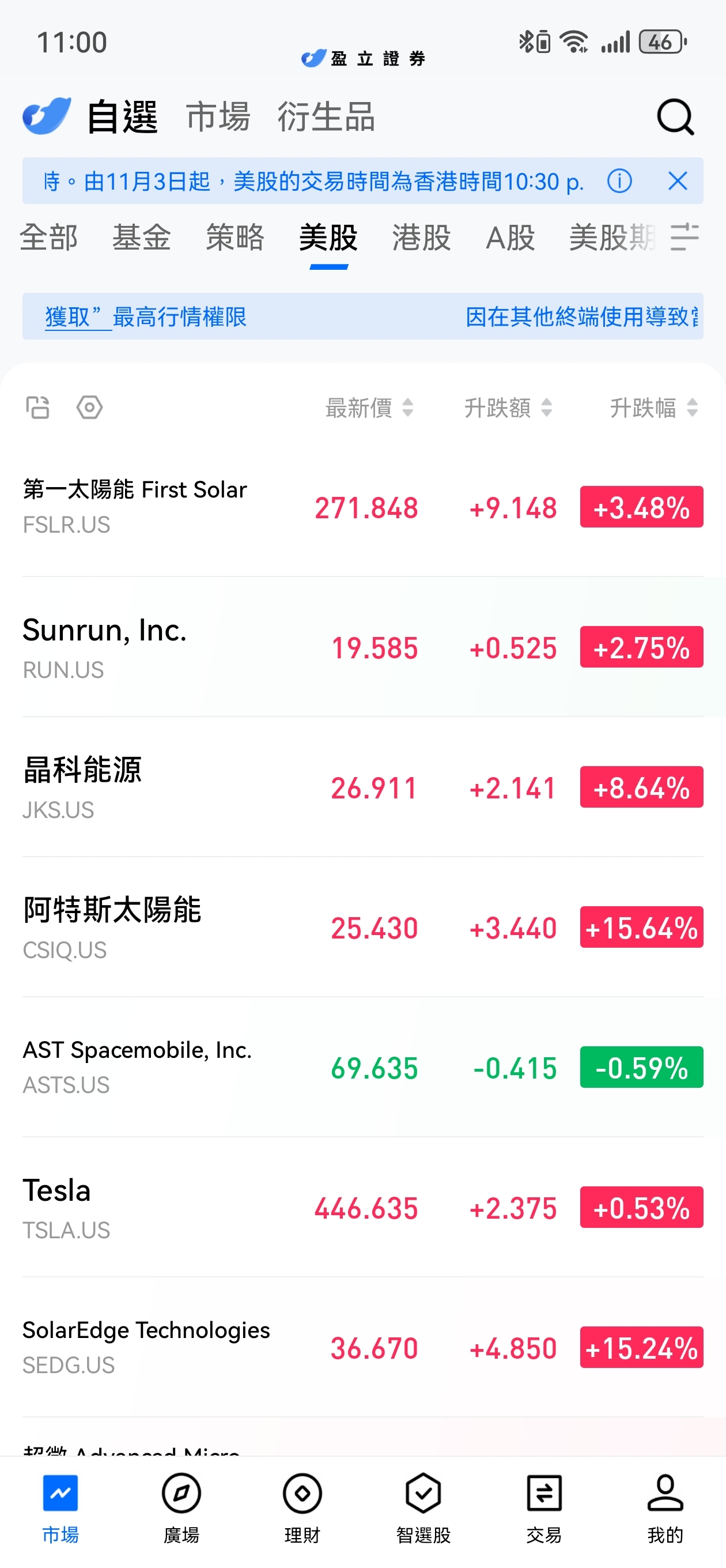The height and width of the screenshot is (1568, 726).
Task: Sort list by 升跌額 column
Action: point(508,408)
